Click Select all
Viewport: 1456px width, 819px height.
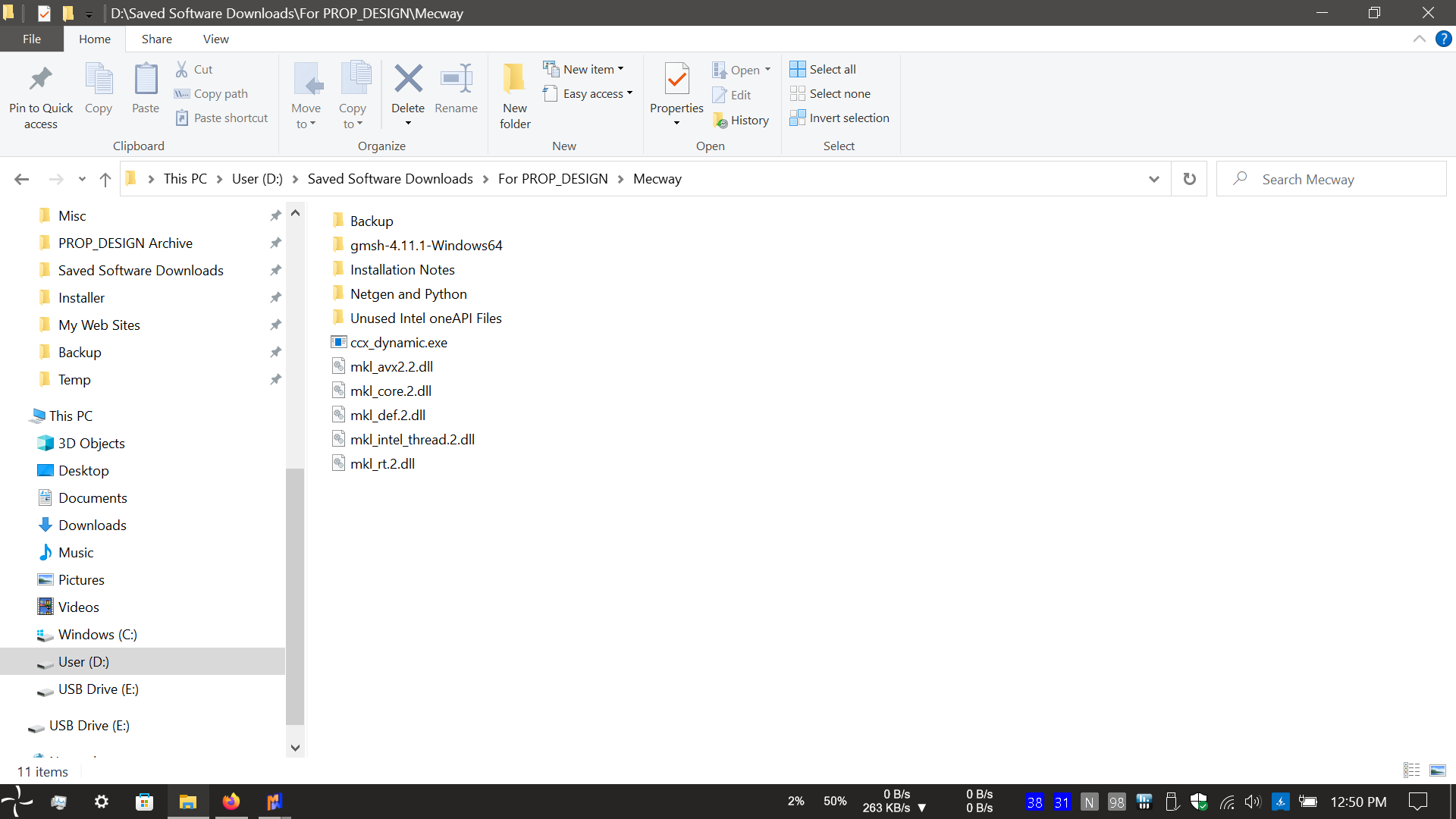tap(823, 69)
